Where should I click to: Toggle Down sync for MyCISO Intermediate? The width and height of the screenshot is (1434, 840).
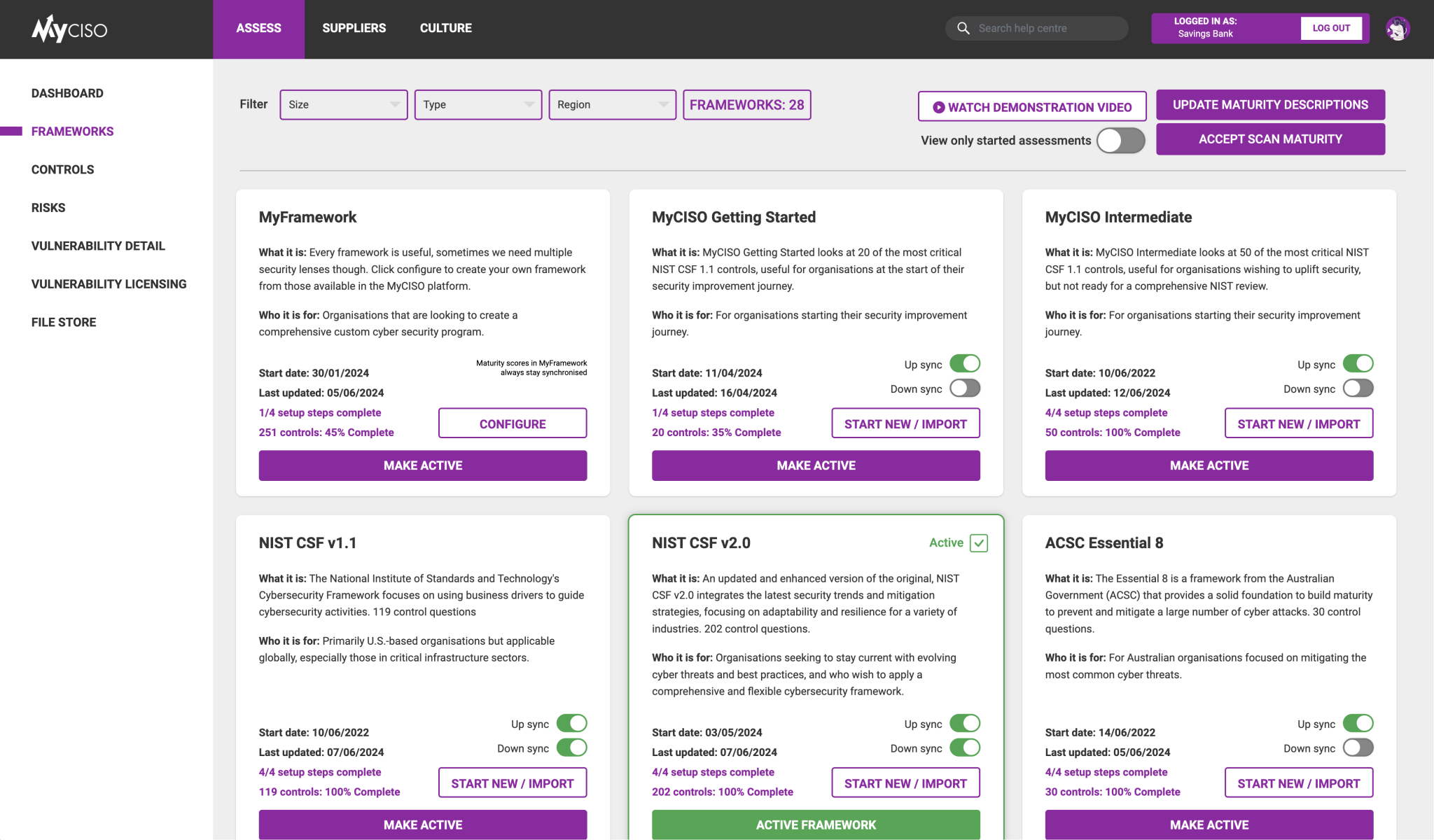coord(1358,388)
